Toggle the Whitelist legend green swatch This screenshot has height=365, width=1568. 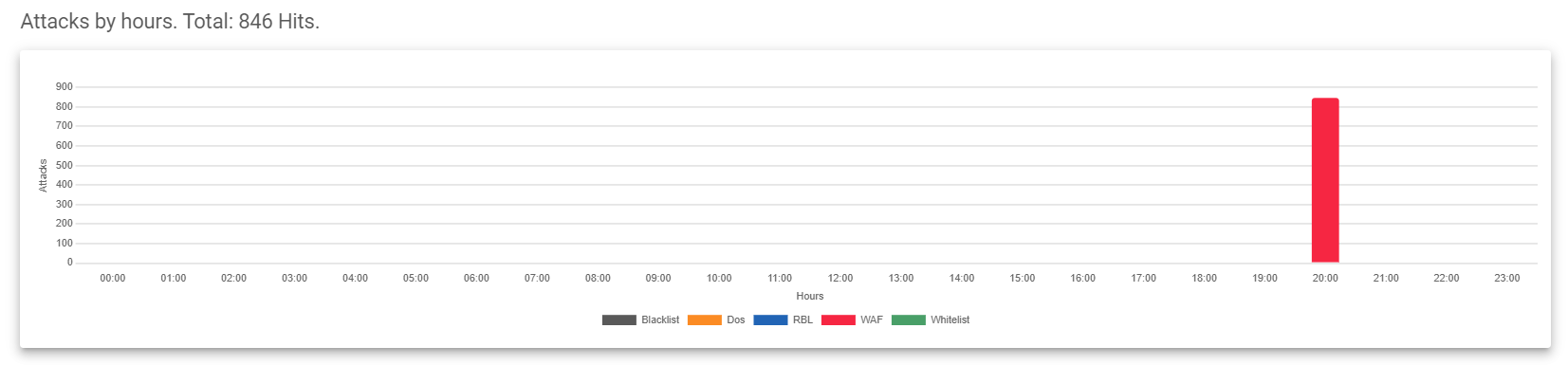[908, 320]
